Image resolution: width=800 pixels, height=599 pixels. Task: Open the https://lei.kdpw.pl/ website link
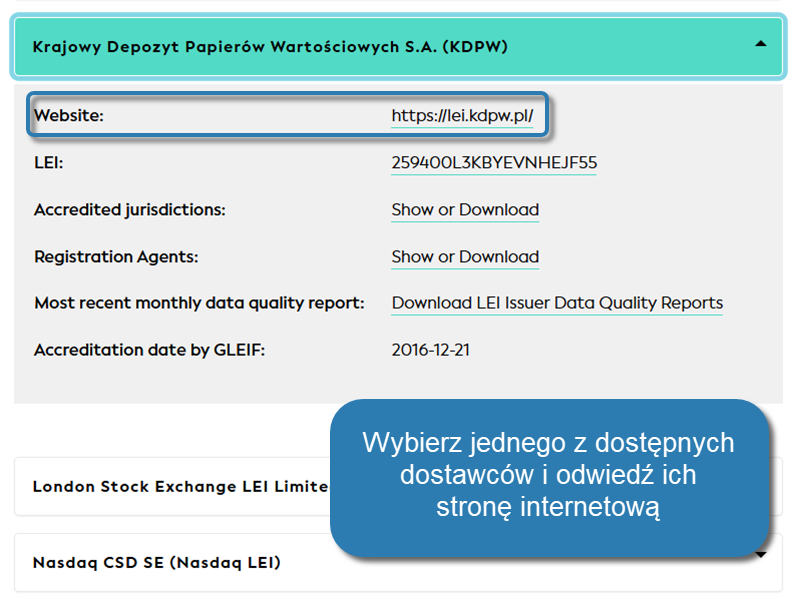tap(462, 116)
